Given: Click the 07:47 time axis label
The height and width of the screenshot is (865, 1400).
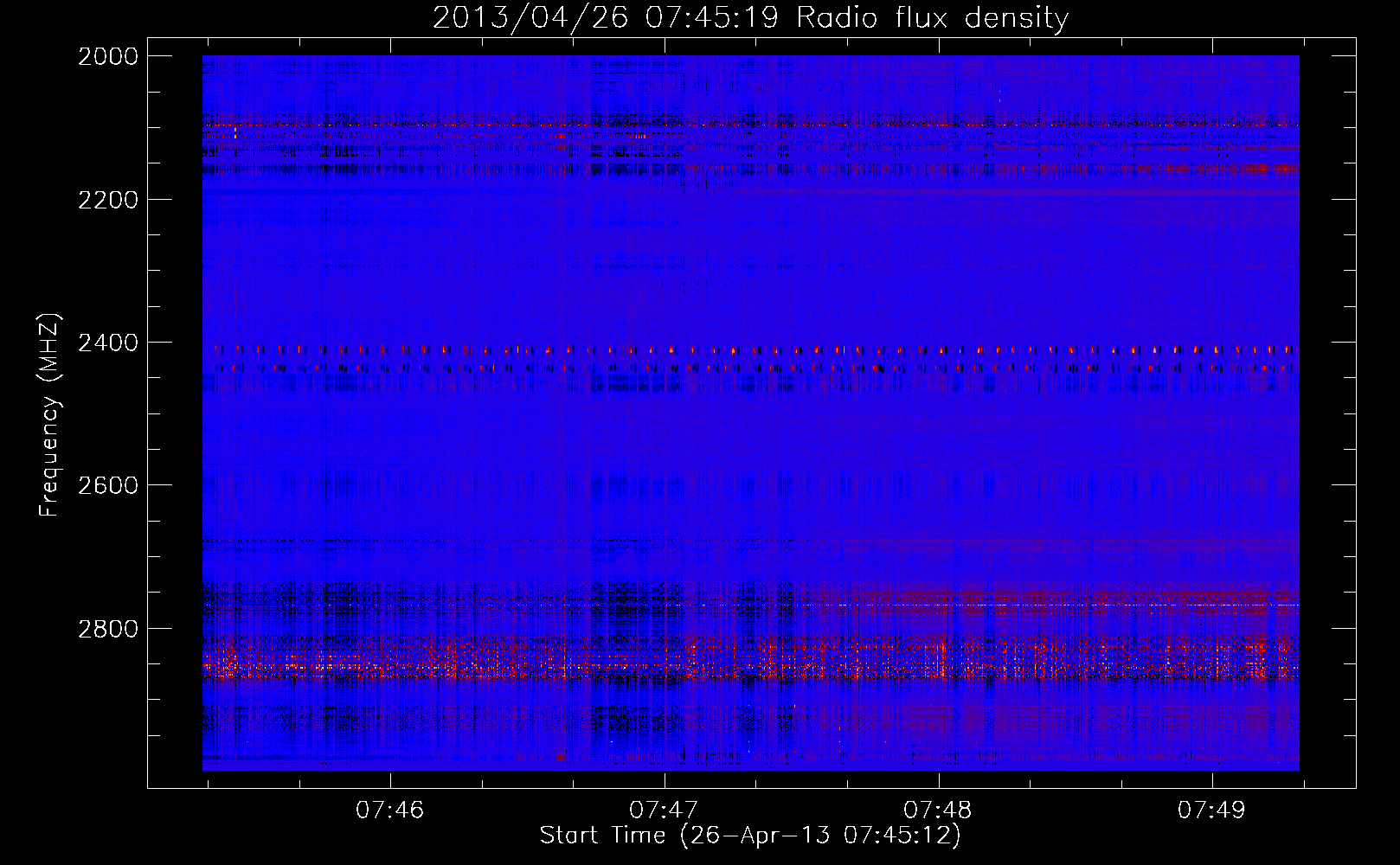Looking at the screenshot, I should (664, 810).
